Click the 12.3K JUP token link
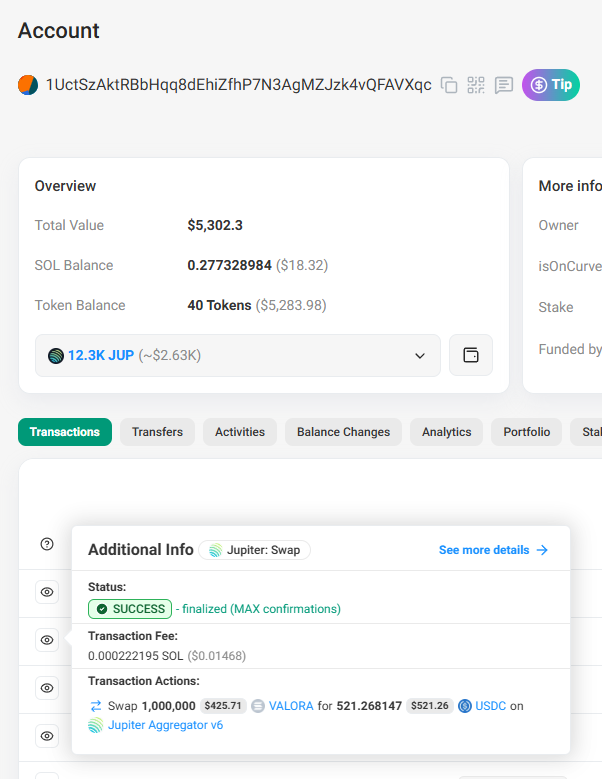 coord(101,356)
